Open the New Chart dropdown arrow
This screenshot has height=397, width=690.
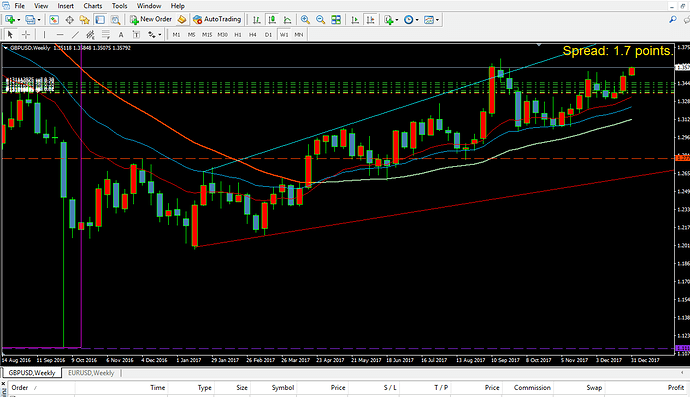[x=18, y=20]
